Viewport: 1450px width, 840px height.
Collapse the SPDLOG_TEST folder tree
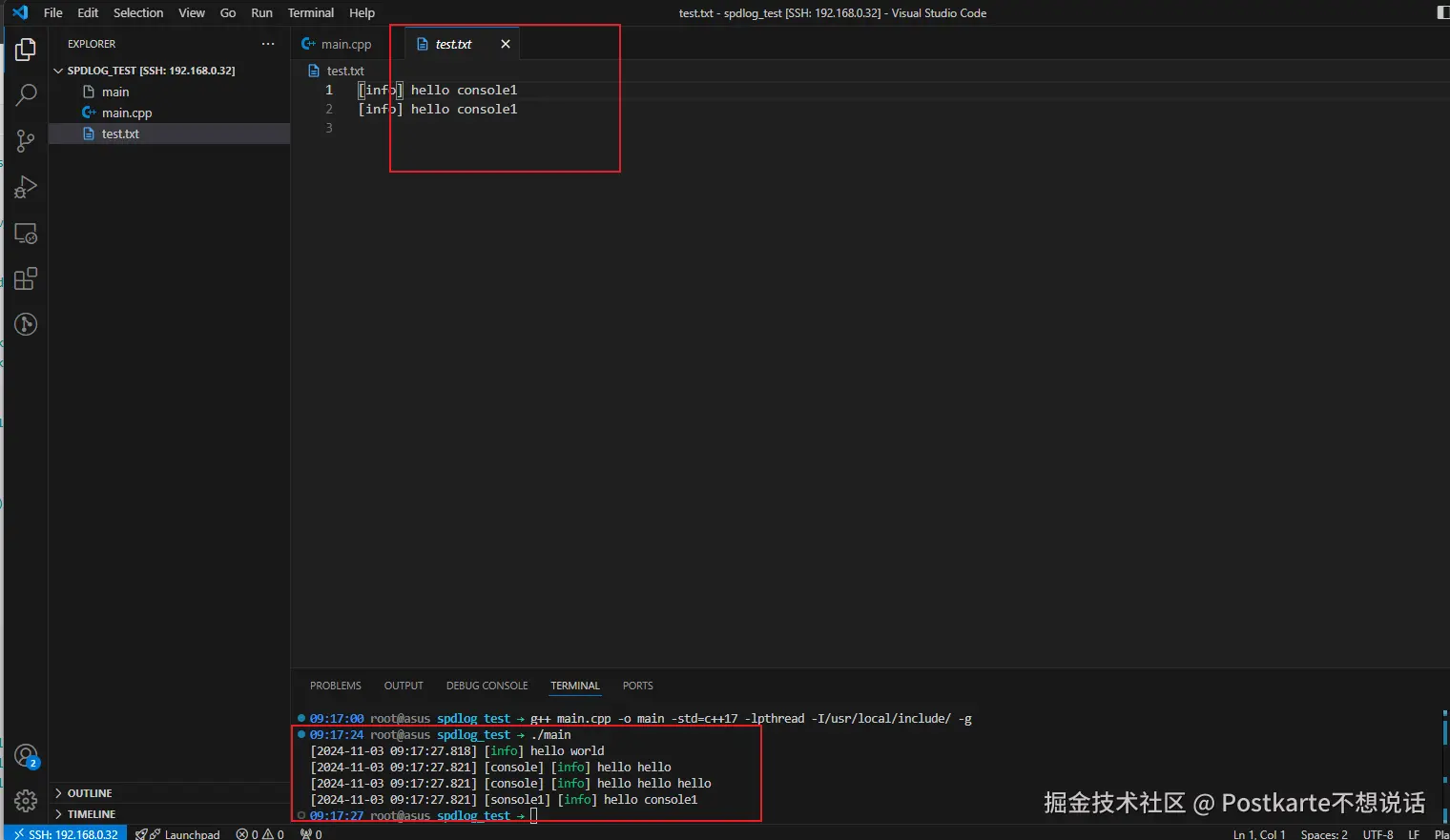(x=59, y=71)
